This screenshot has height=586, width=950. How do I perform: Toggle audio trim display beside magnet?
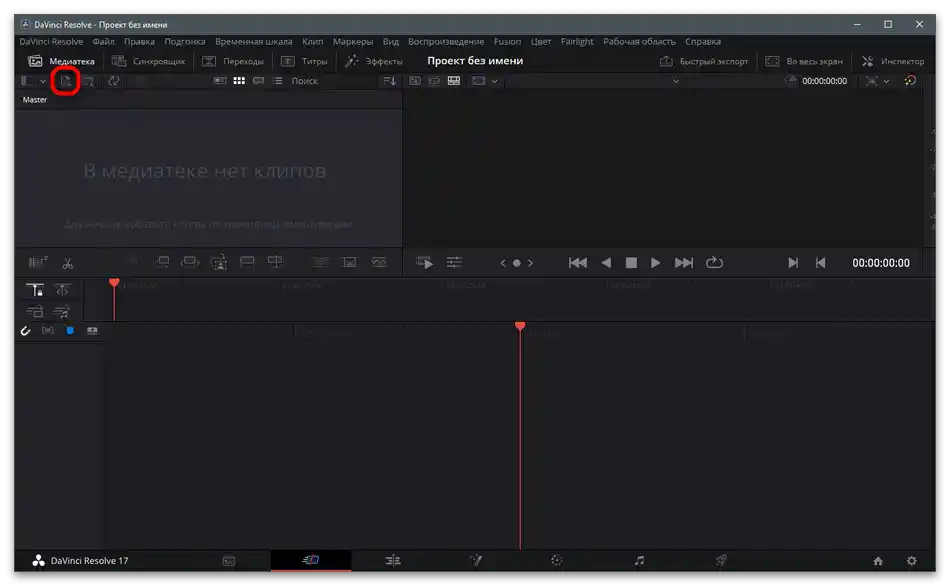[x=48, y=330]
